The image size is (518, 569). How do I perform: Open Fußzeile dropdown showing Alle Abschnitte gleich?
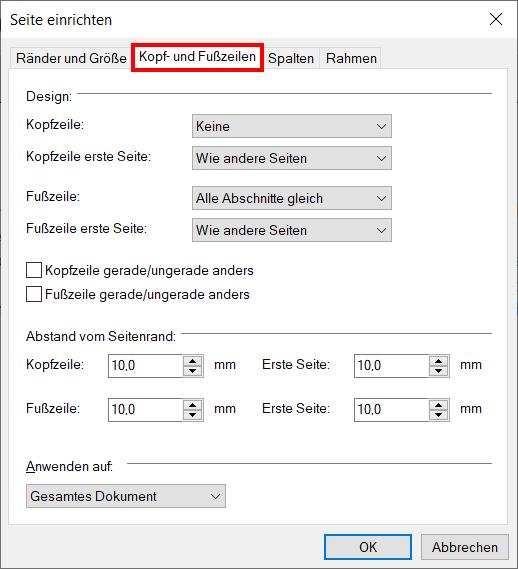[292, 198]
